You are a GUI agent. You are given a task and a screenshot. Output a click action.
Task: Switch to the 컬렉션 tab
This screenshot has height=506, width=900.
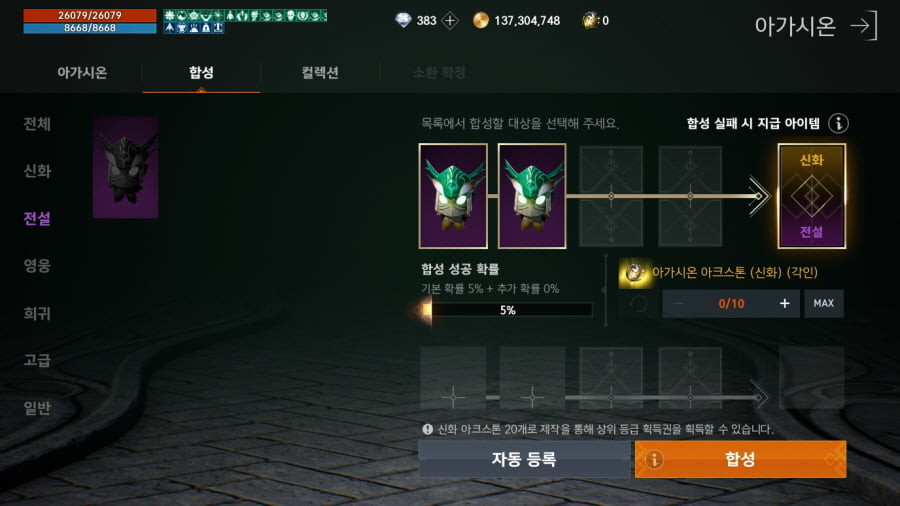(320, 73)
